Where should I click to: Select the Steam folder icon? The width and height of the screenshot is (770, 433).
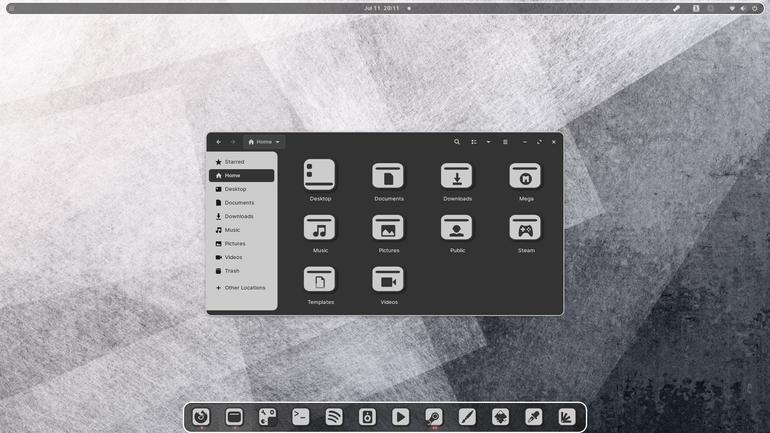(x=525, y=227)
